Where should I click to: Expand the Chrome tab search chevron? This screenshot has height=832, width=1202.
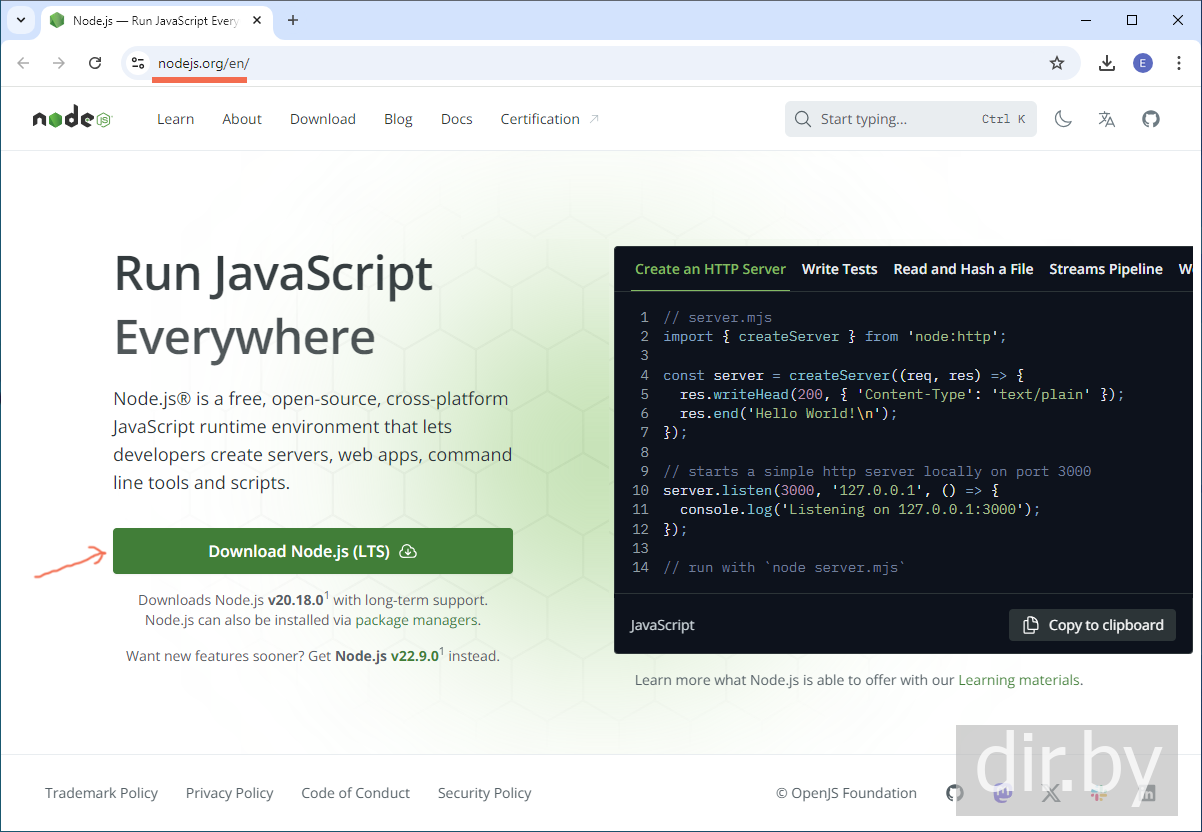coord(20,20)
